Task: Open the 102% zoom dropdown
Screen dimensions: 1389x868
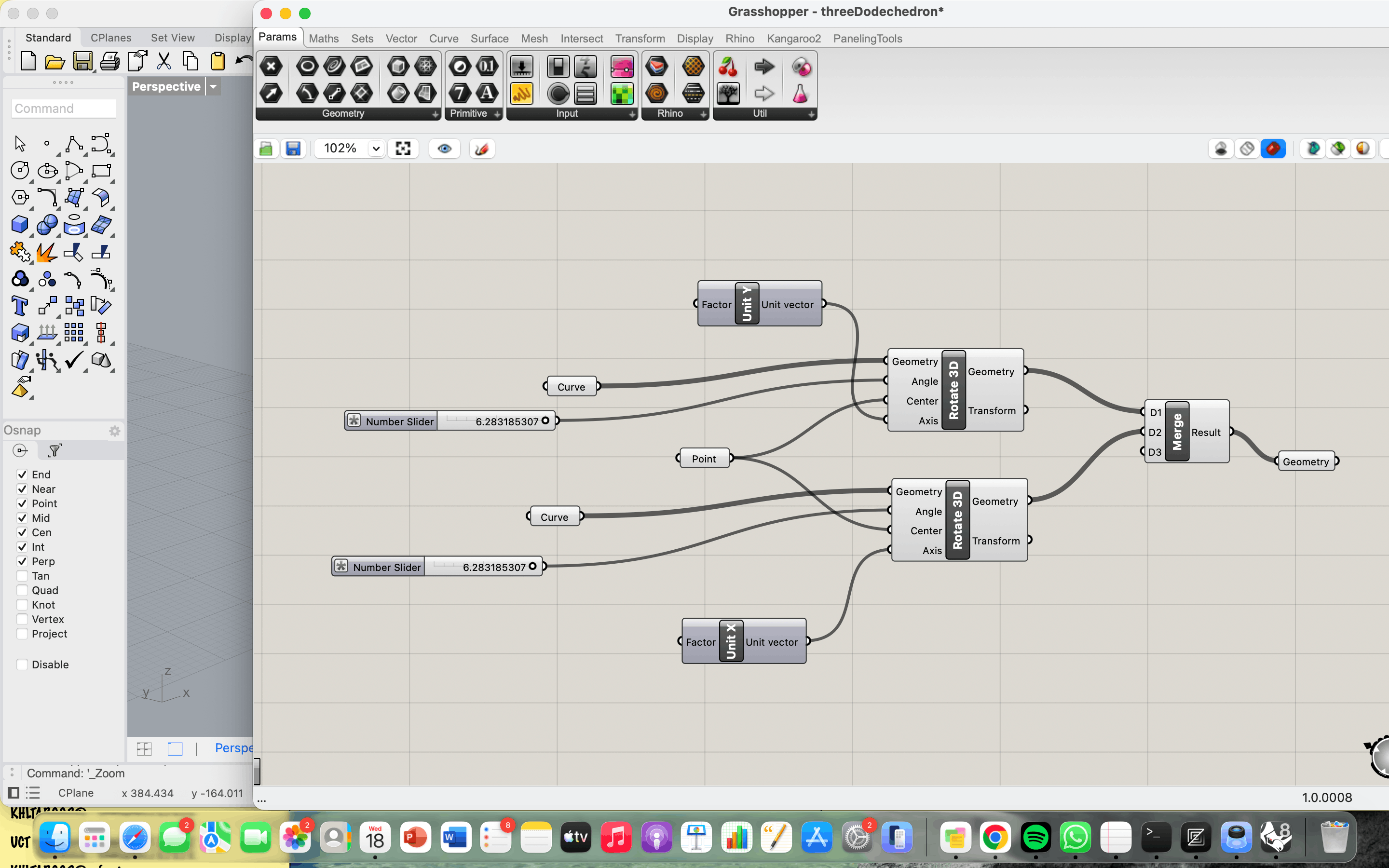Action: (376, 149)
